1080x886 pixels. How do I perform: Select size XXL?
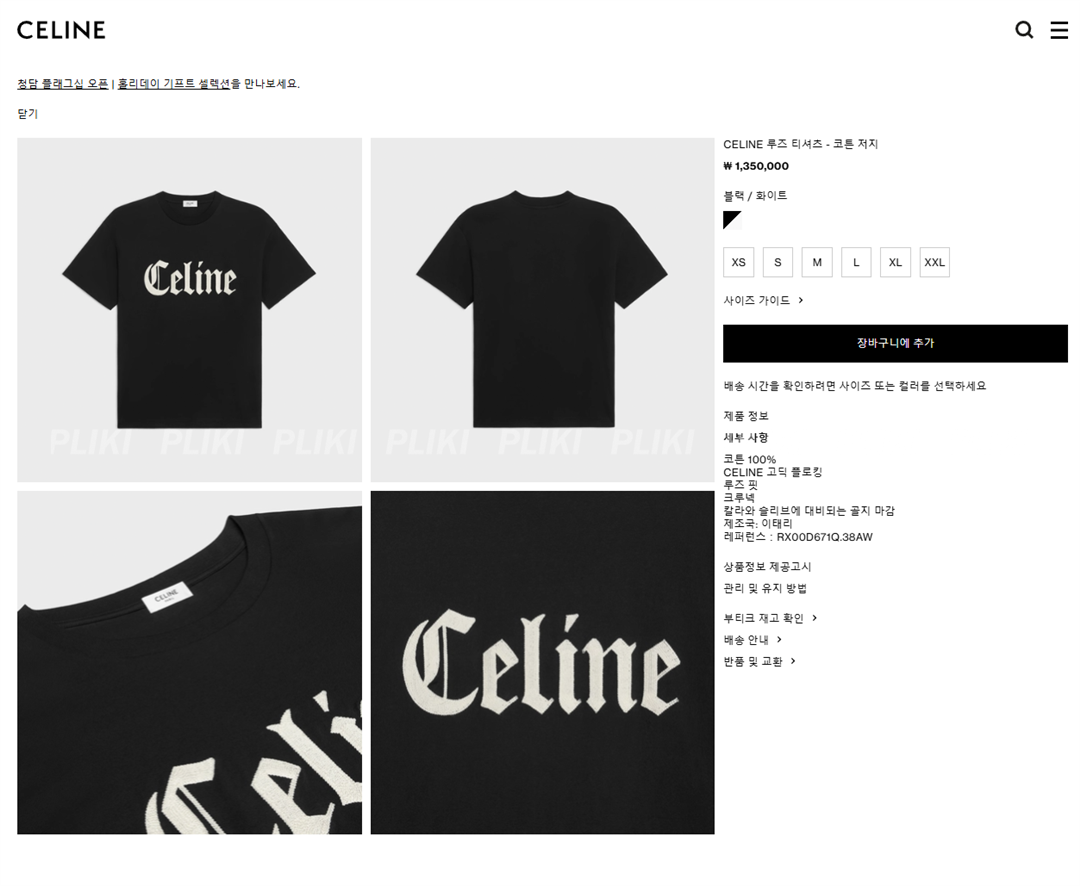pyautogui.click(x=935, y=262)
